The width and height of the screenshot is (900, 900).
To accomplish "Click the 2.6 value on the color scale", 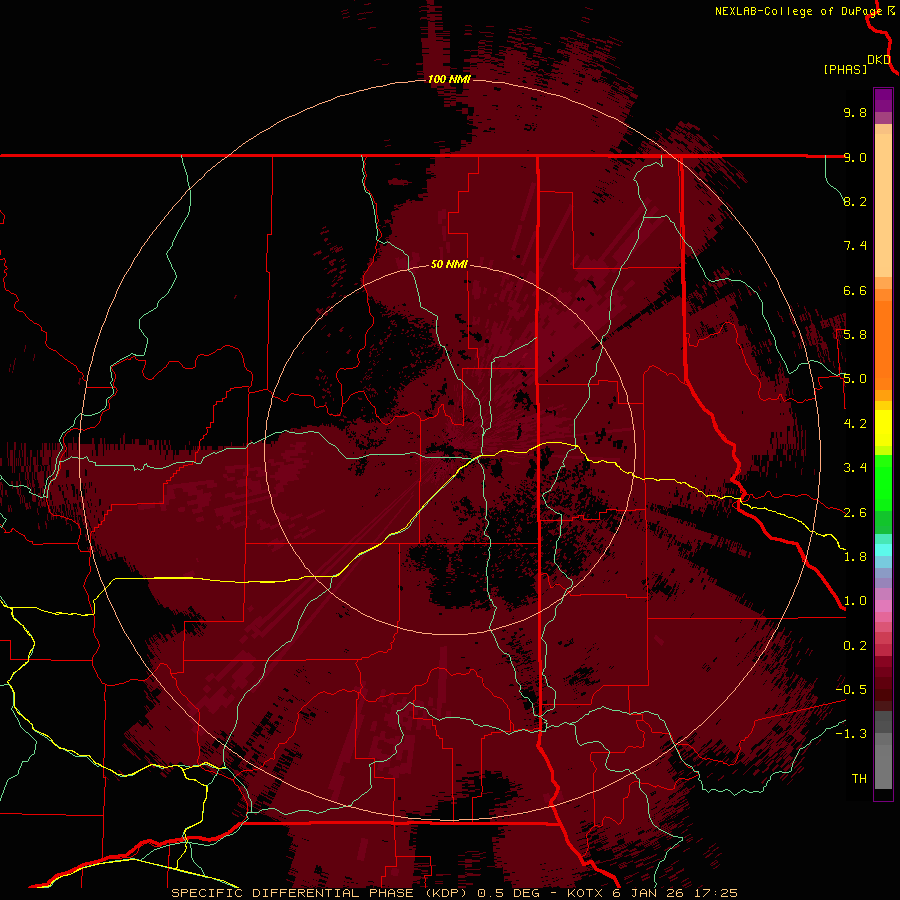I will coord(855,513).
